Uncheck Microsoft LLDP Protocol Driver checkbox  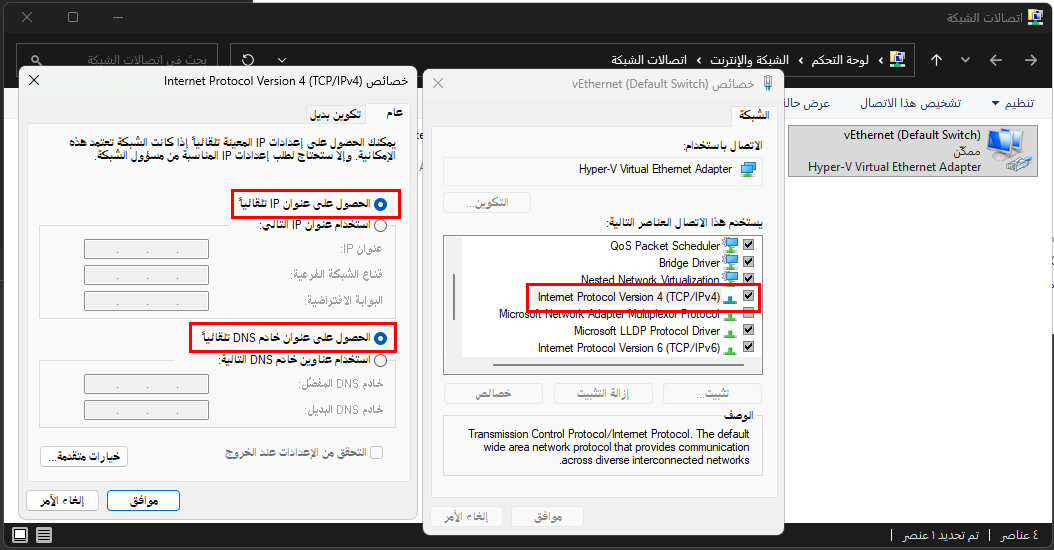point(748,330)
